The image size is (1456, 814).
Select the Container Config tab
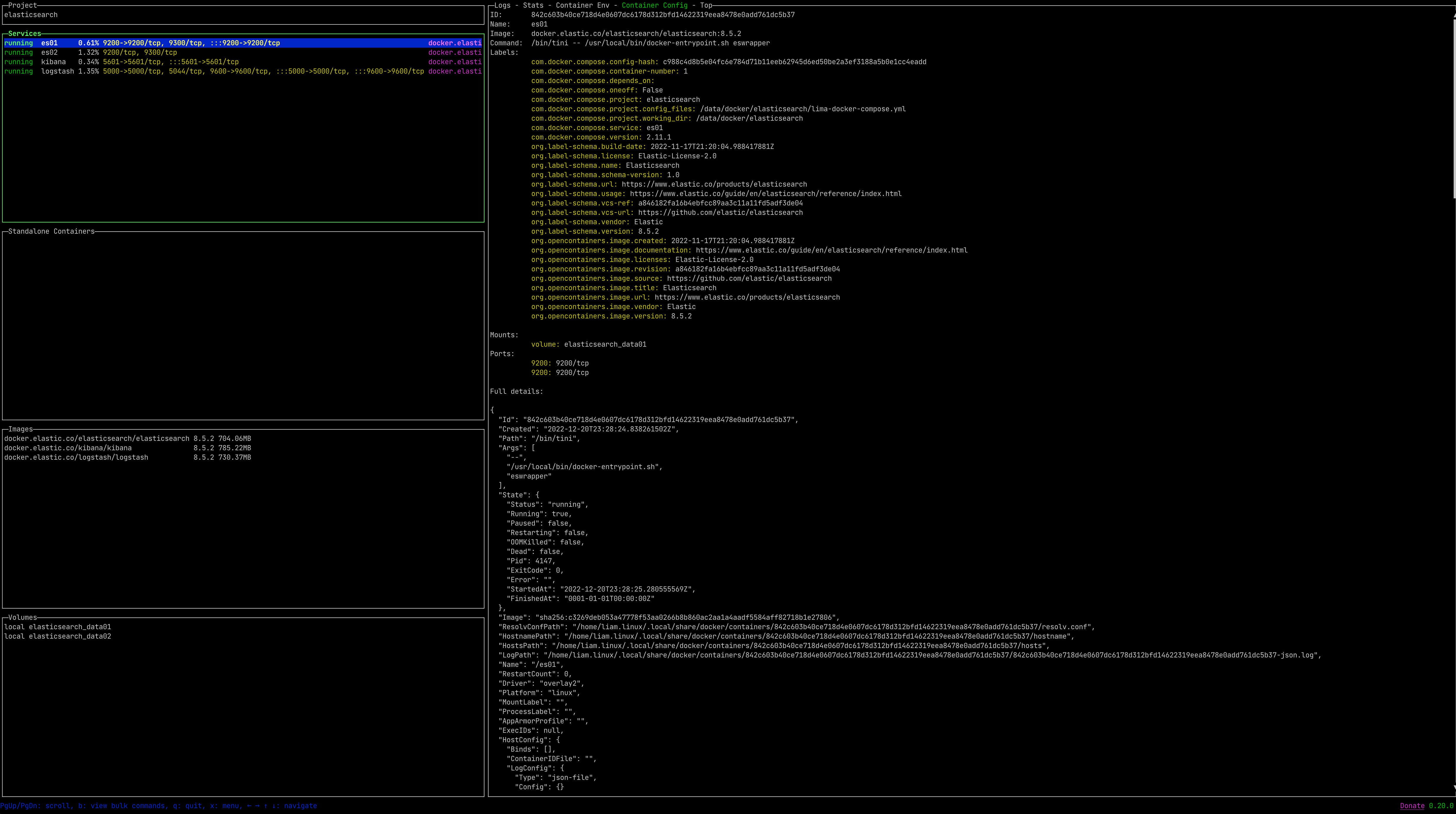(654, 5)
